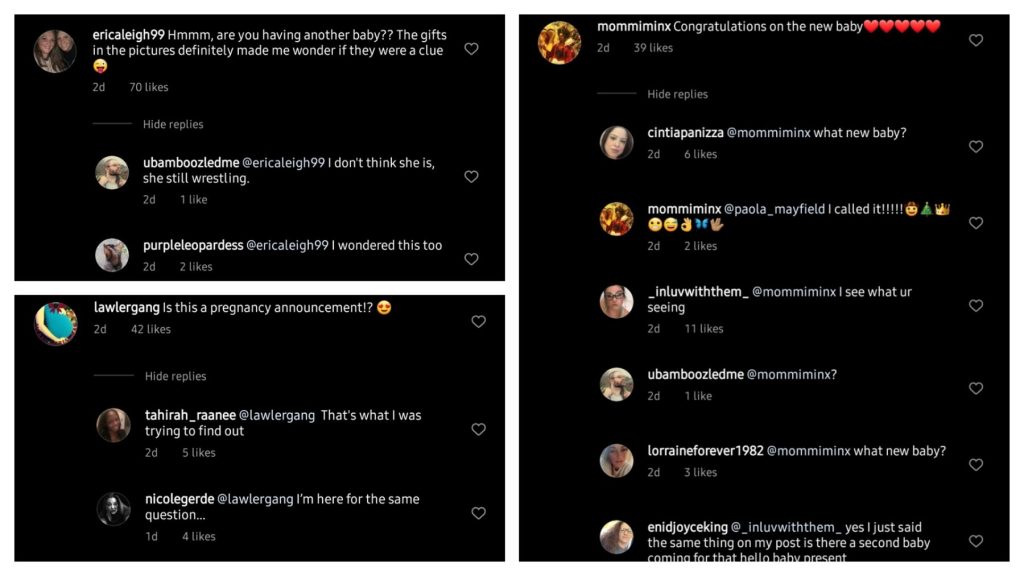The height and width of the screenshot is (576, 1024).
Task: View the 70 likes on ericaleigh99's comment
Action: point(148,88)
